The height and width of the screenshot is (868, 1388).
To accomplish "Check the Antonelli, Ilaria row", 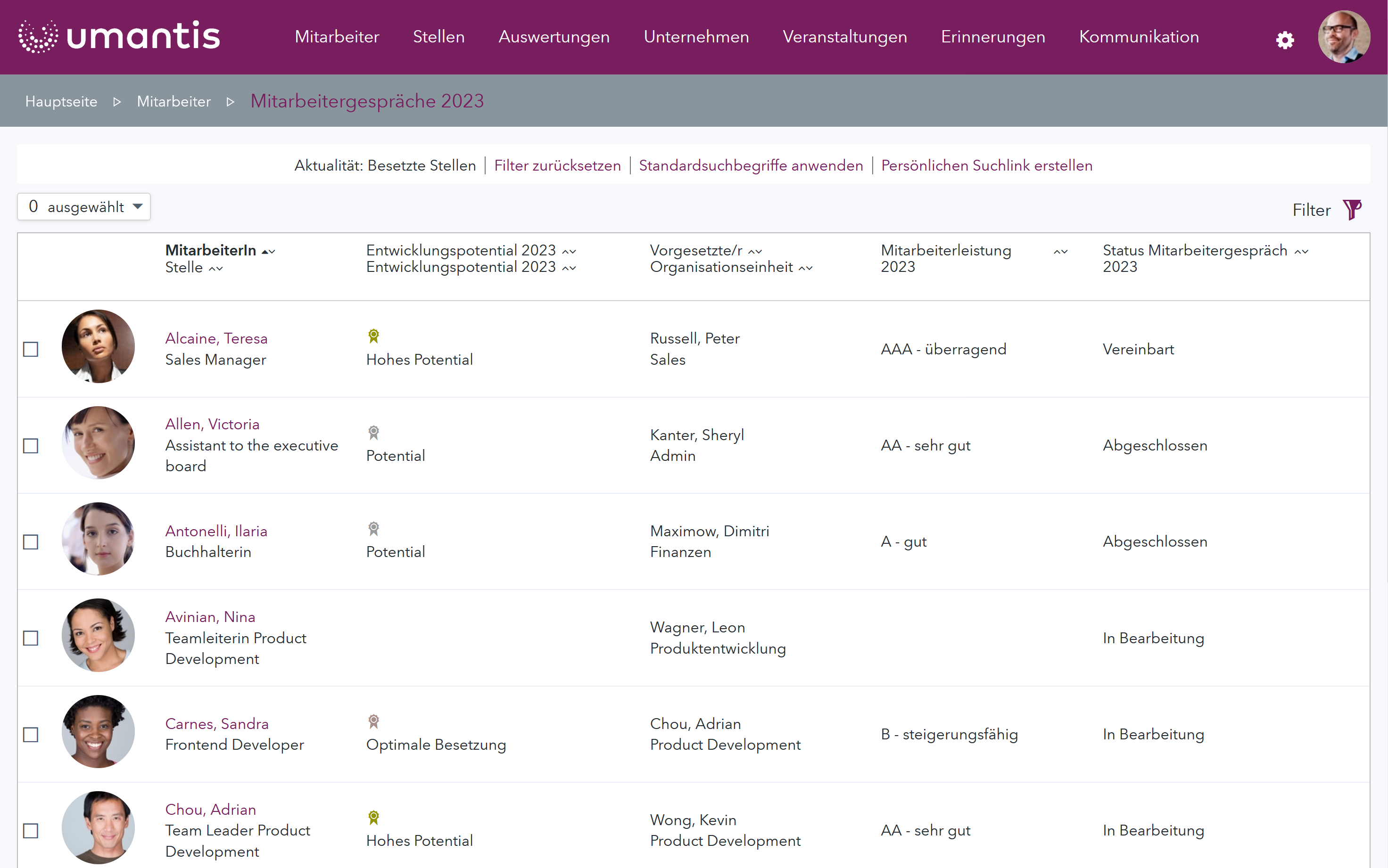I will click(31, 542).
